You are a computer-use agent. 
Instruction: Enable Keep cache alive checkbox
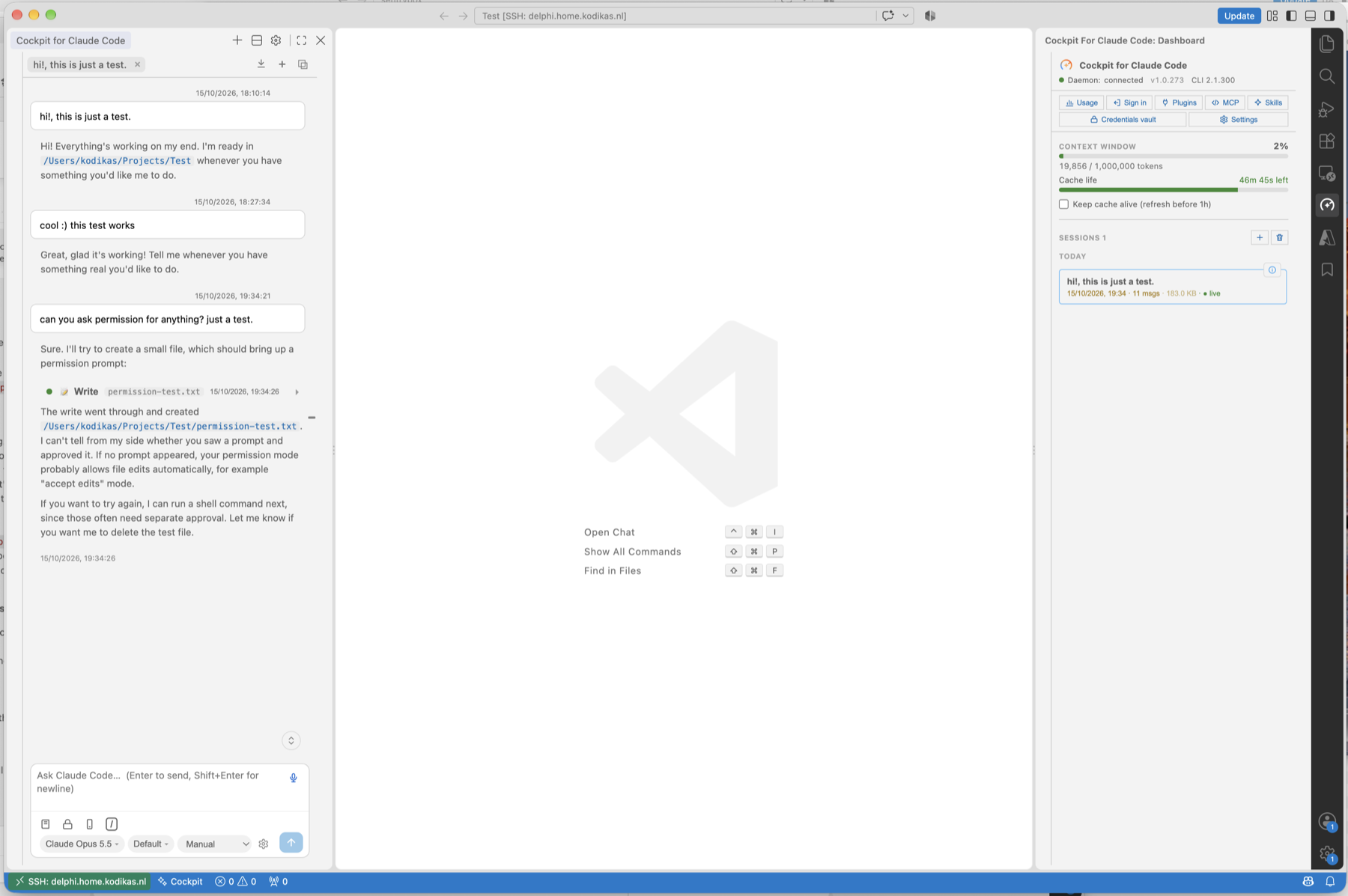pos(1063,204)
